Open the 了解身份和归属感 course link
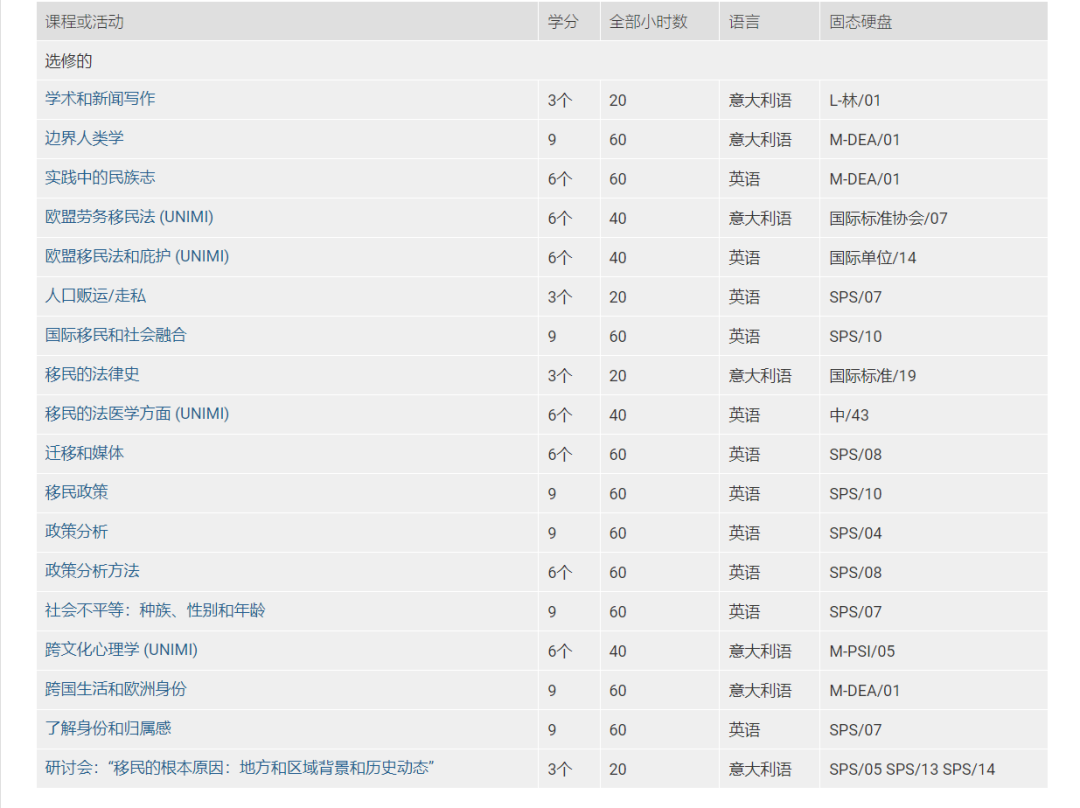The width and height of the screenshot is (1080, 808). [108, 728]
